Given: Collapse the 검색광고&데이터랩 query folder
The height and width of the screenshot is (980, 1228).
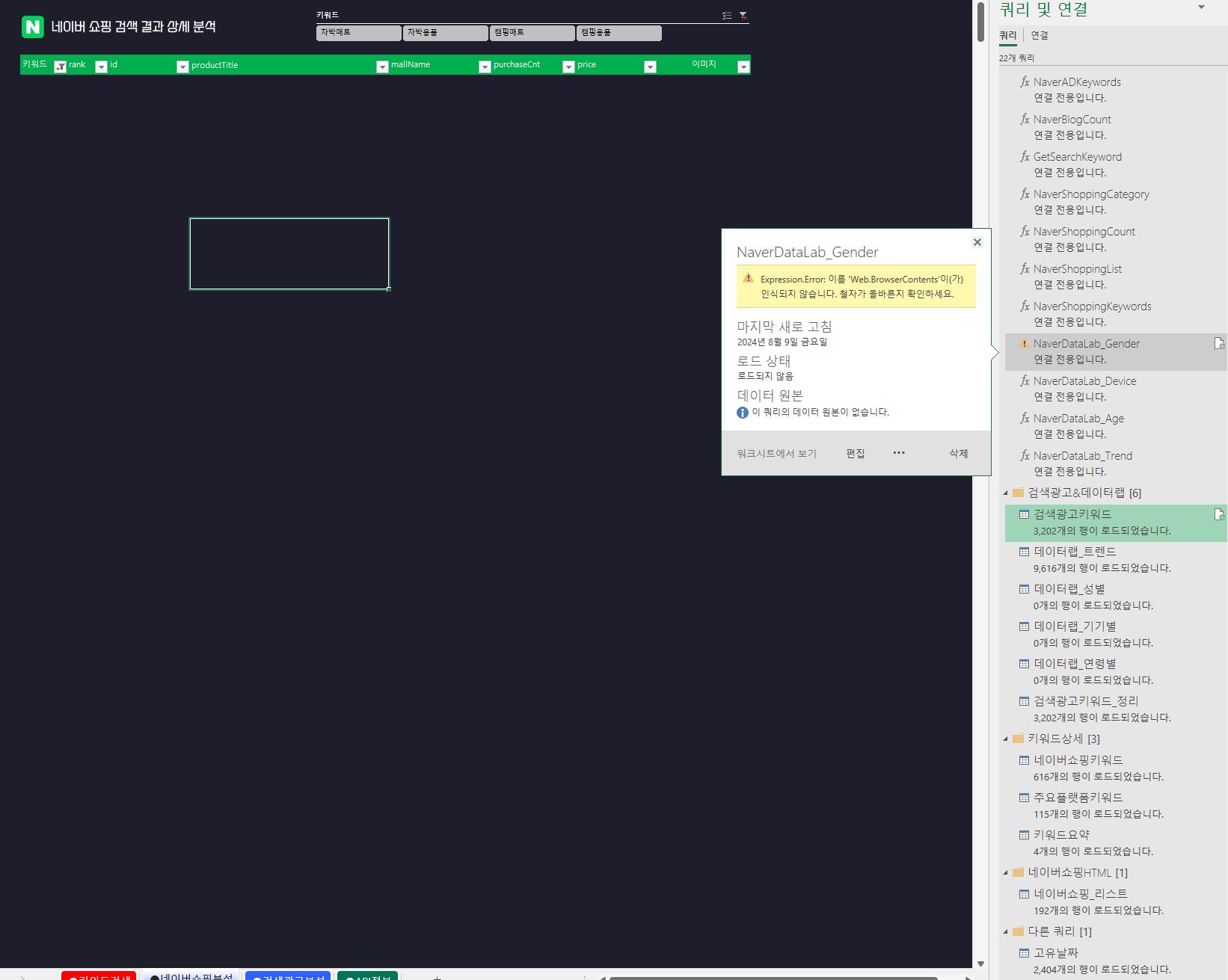Looking at the screenshot, I should [x=1006, y=493].
